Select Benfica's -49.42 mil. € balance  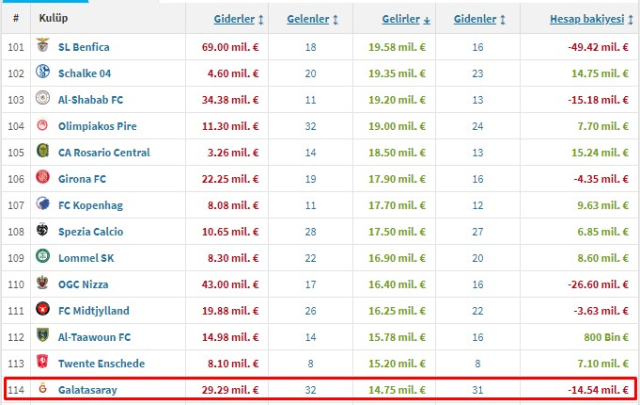coord(598,47)
